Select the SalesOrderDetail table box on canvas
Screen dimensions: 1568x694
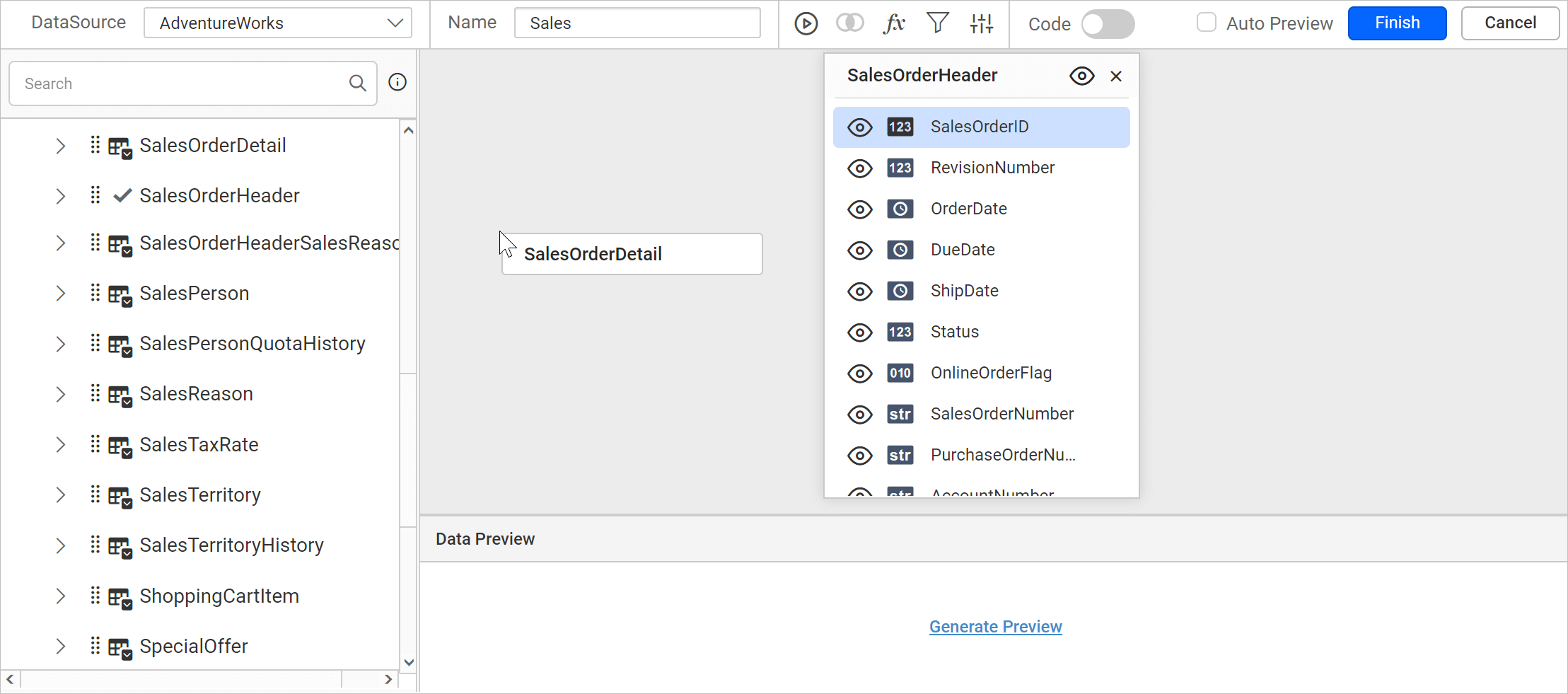[632, 254]
